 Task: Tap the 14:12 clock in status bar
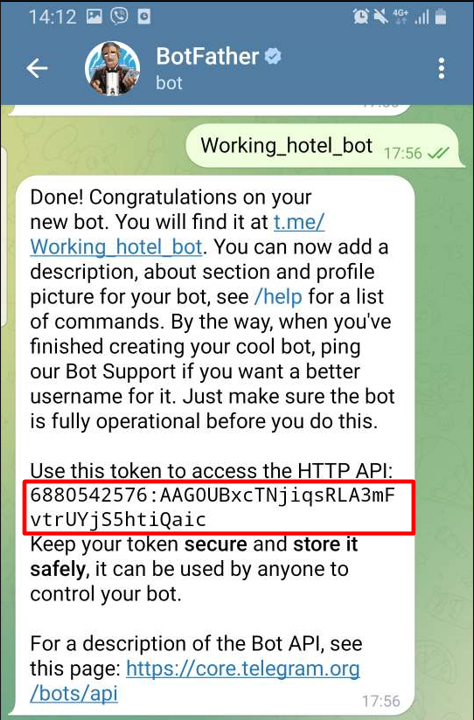click(x=52, y=17)
